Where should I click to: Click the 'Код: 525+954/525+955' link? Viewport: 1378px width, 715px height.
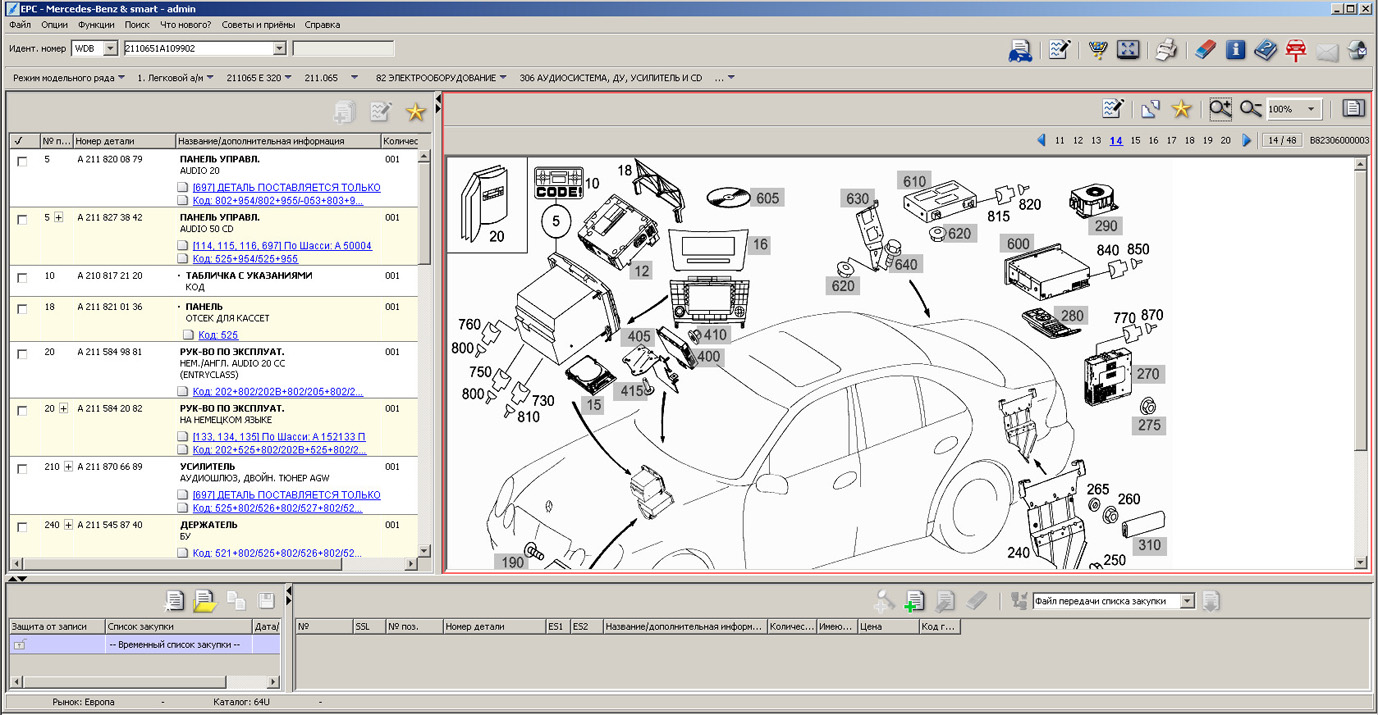[245, 259]
